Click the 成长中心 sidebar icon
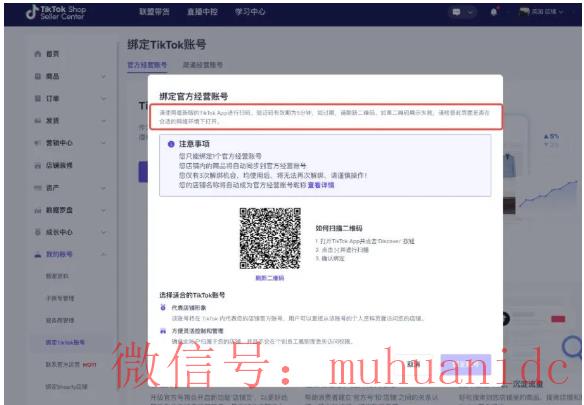 tap(38, 232)
